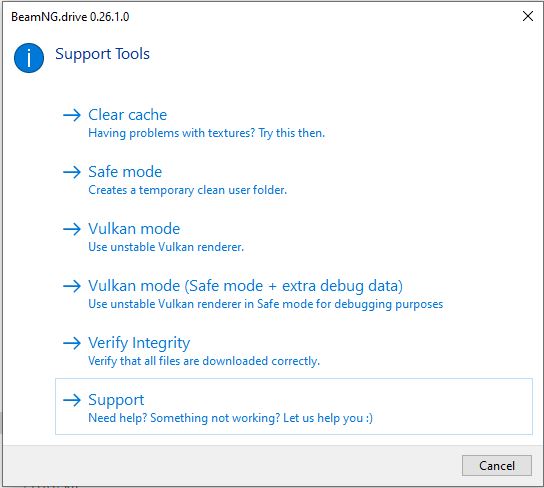Open the Support option title

pos(116,400)
